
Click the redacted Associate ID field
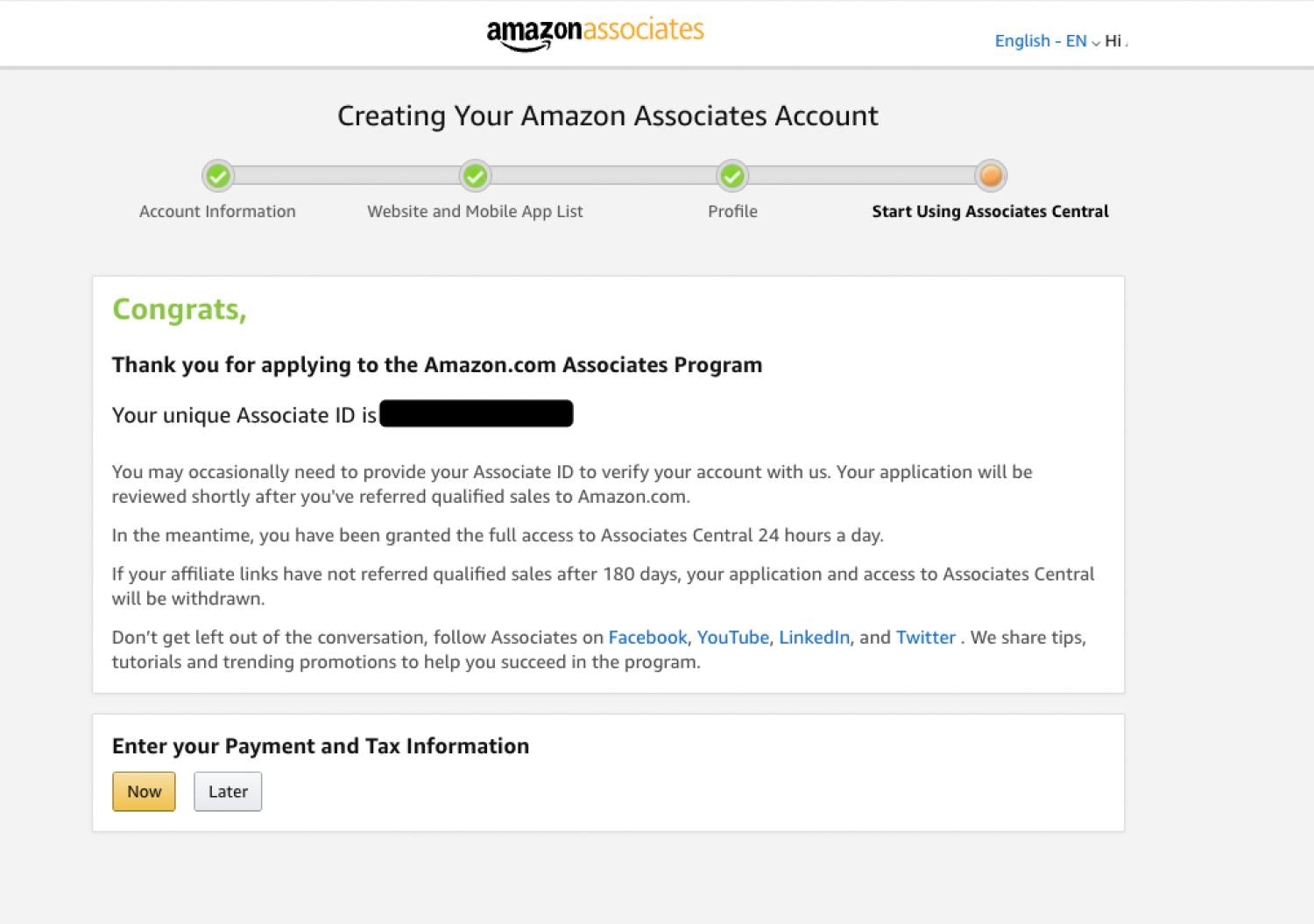click(477, 413)
